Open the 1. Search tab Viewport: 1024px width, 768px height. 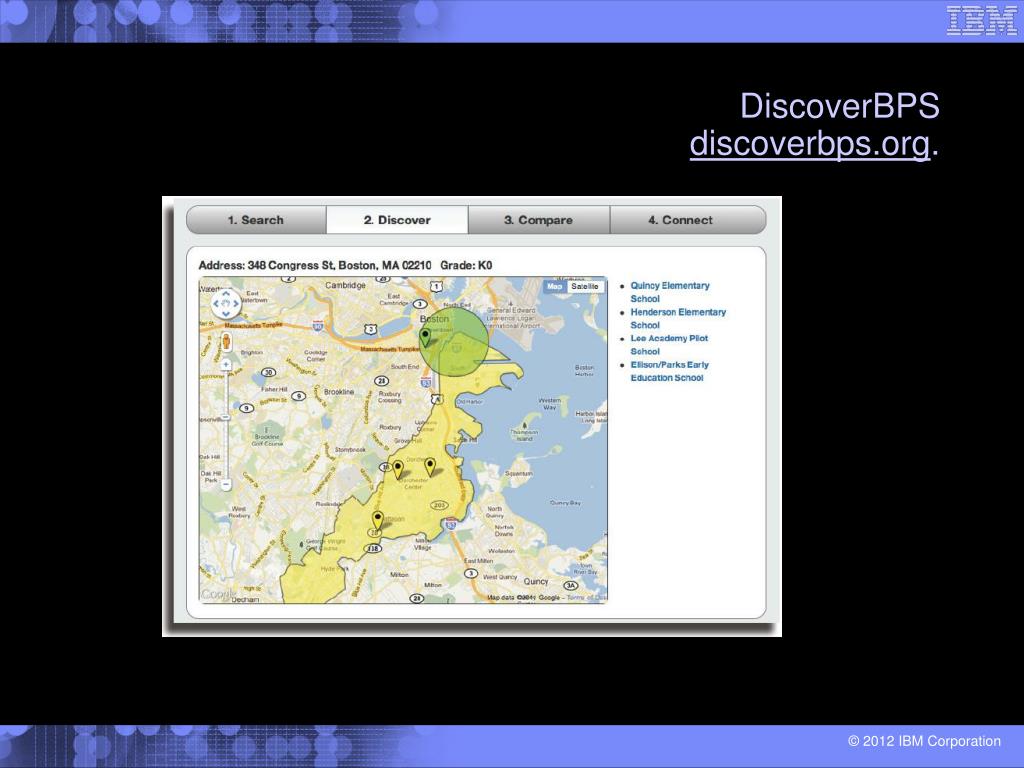(256, 220)
